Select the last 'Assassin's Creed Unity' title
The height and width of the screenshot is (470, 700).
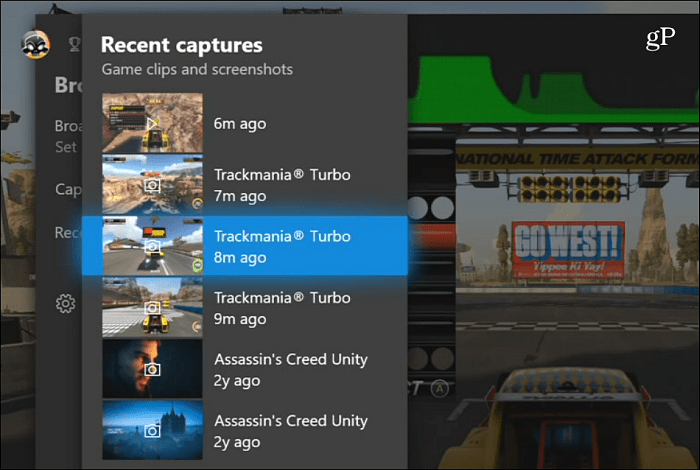[291, 421]
